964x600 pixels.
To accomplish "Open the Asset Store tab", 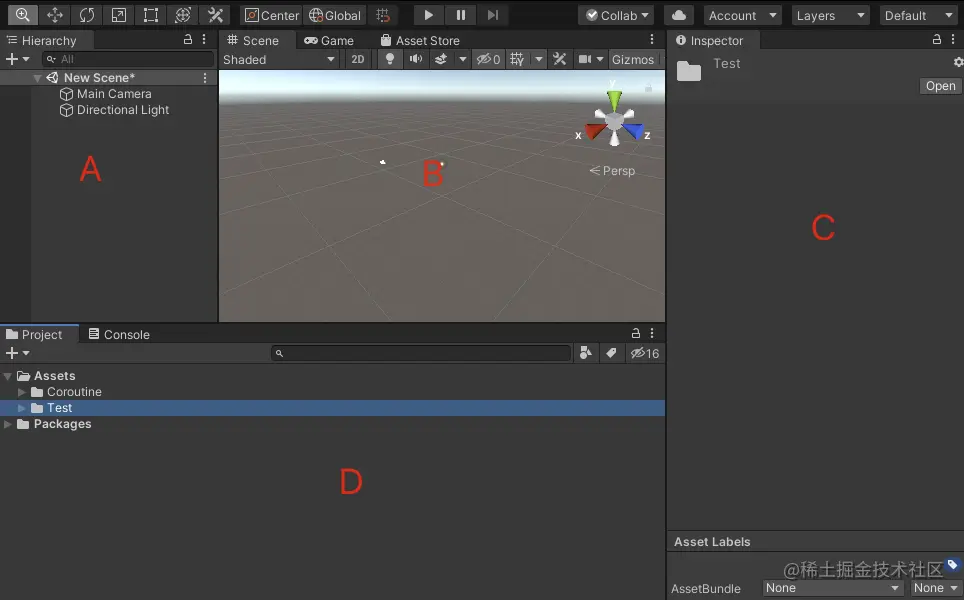I will pyautogui.click(x=420, y=41).
